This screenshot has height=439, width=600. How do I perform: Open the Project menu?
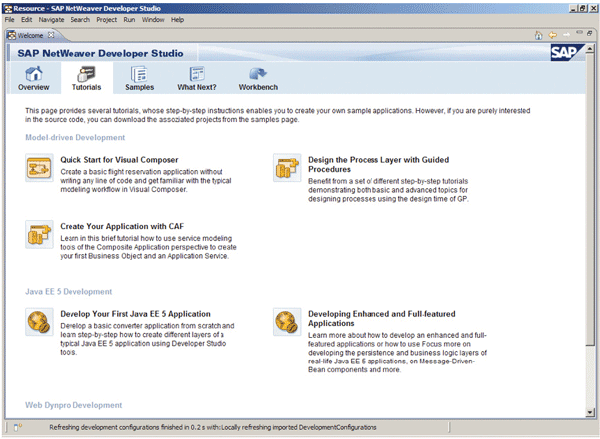click(x=106, y=19)
